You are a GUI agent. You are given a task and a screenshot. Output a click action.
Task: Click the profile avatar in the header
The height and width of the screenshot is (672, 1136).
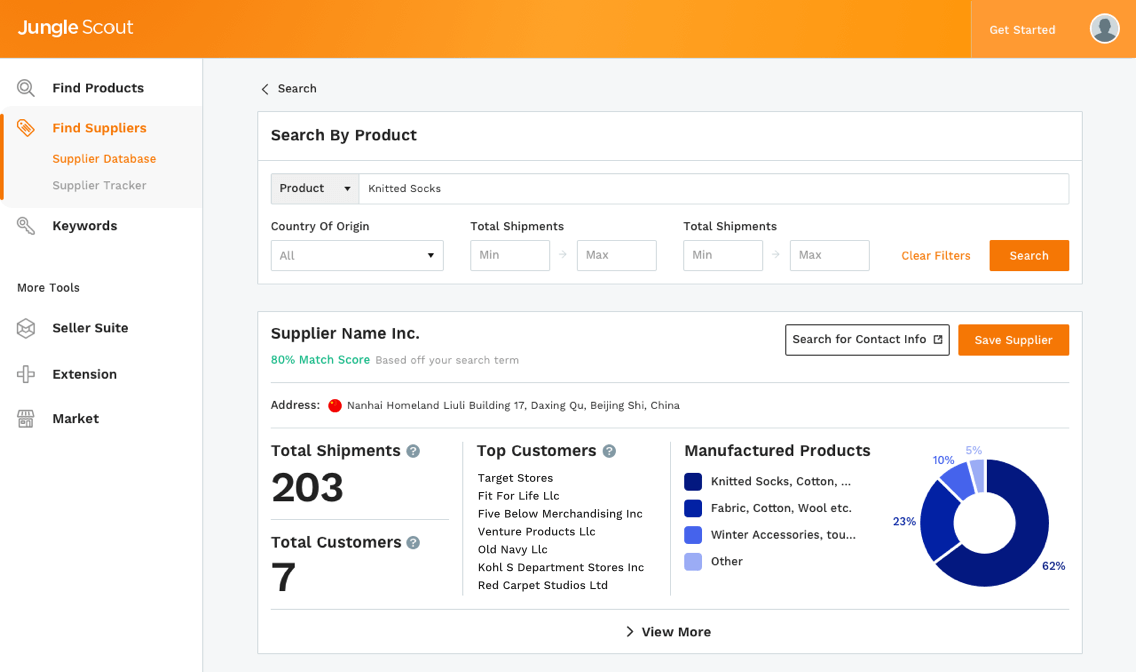1104,29
